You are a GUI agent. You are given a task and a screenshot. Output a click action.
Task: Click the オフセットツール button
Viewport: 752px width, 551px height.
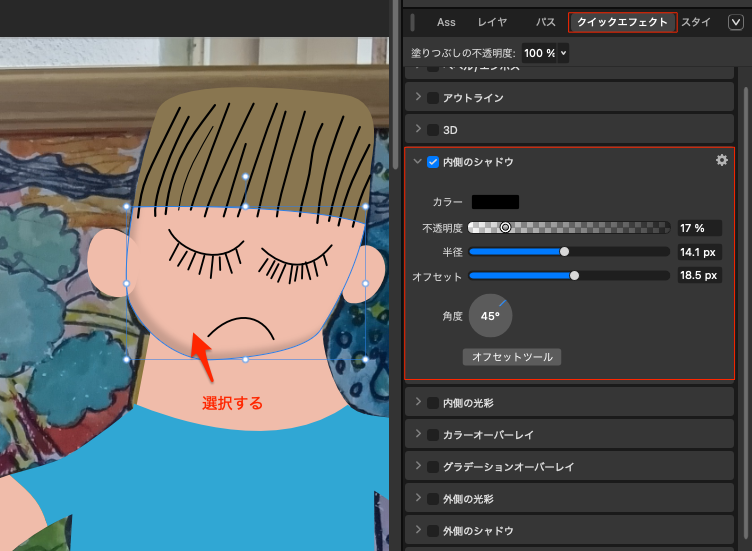[x=512, y=357]
